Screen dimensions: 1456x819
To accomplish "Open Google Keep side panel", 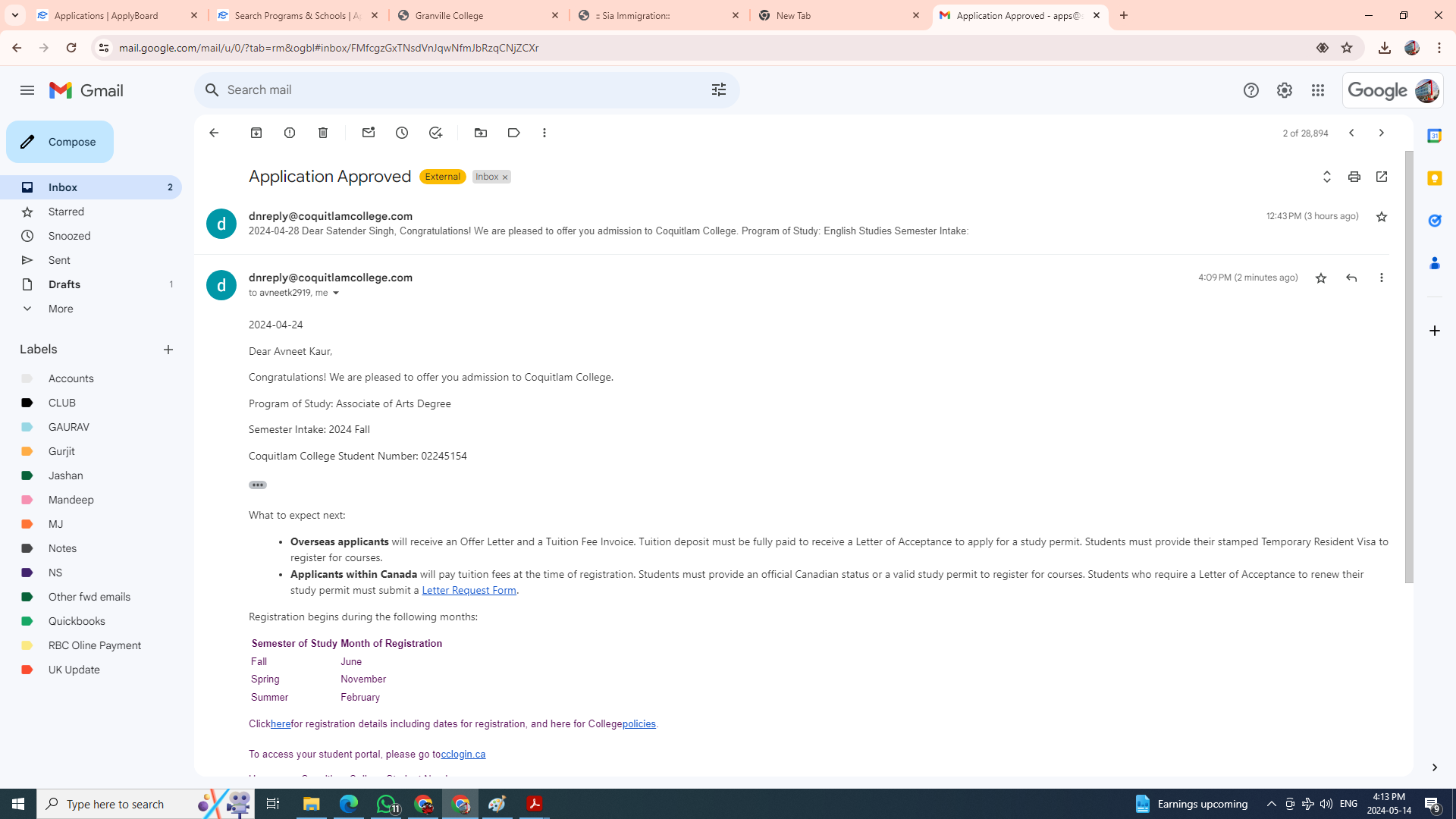I will [x=1435, y=178].
